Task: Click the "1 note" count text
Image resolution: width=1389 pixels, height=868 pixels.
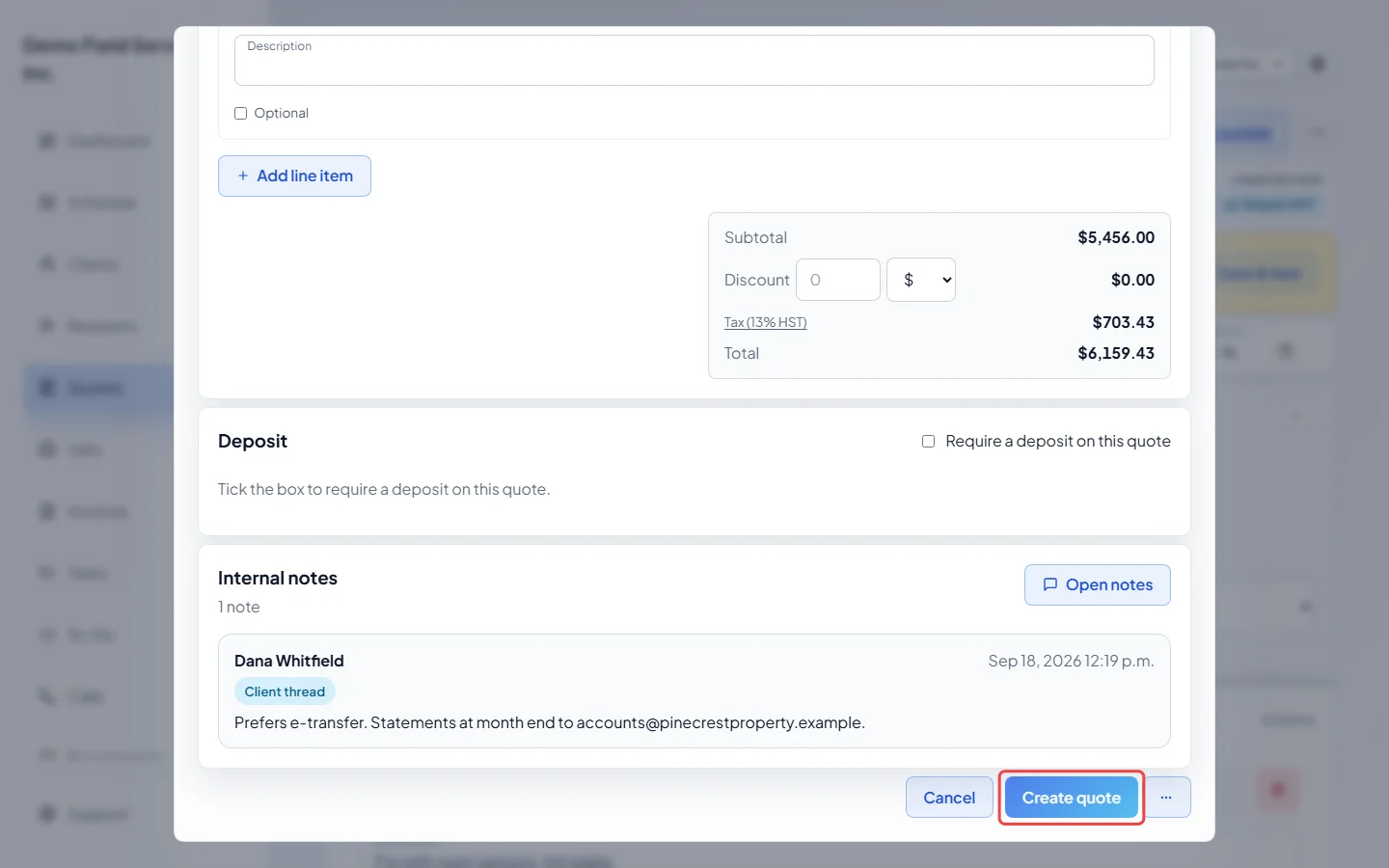Action: tap(238, 607)
